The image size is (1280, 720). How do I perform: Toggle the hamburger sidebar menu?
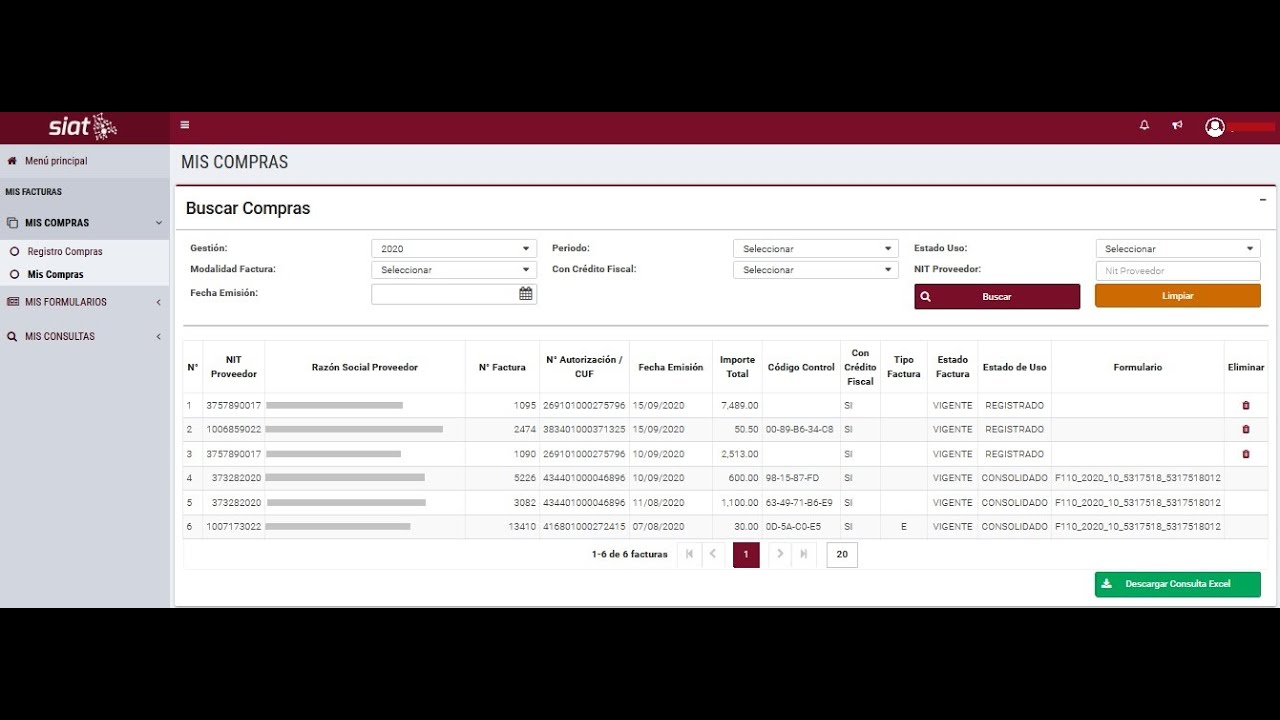(x=185, y=125)
